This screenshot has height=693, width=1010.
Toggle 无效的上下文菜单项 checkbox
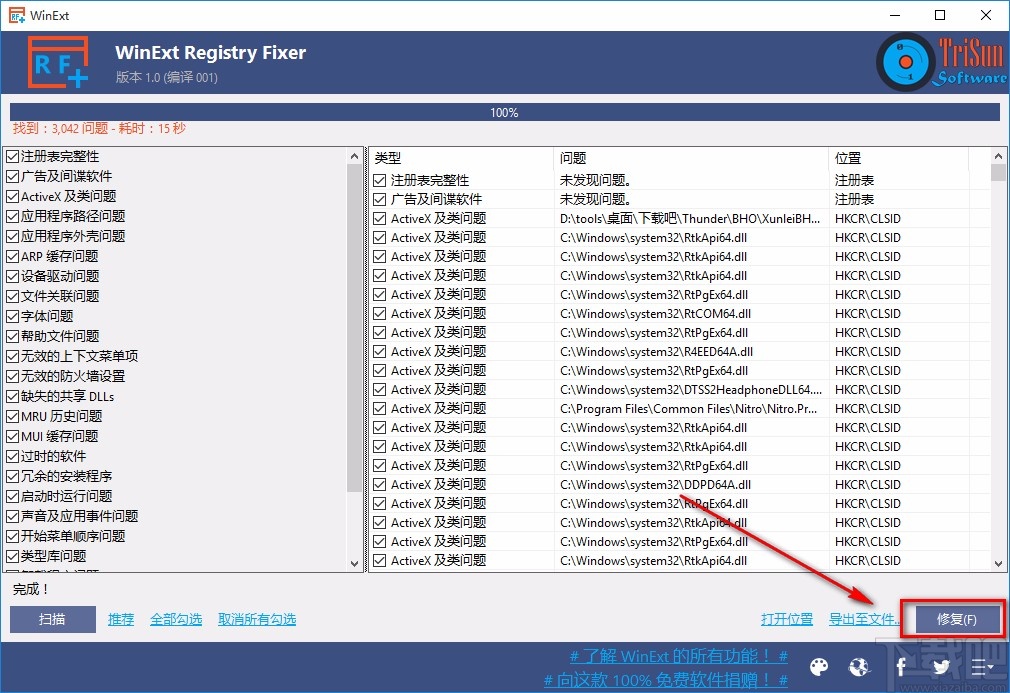(x=12, y=356)
